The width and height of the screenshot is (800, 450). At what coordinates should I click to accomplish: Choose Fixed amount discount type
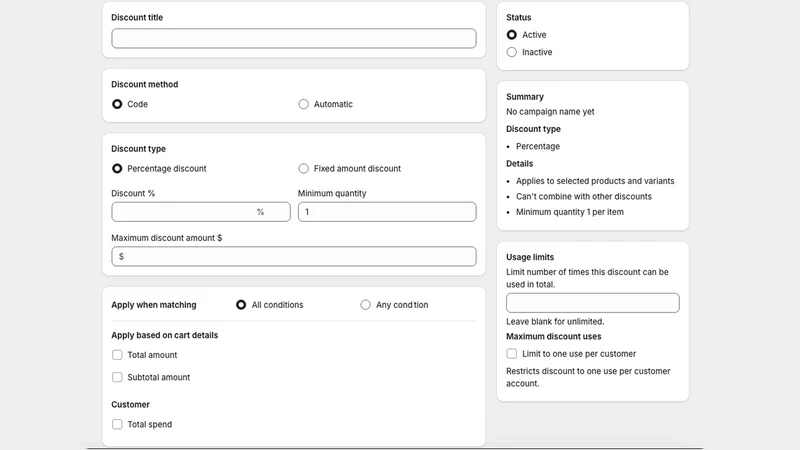pos(304,168)
